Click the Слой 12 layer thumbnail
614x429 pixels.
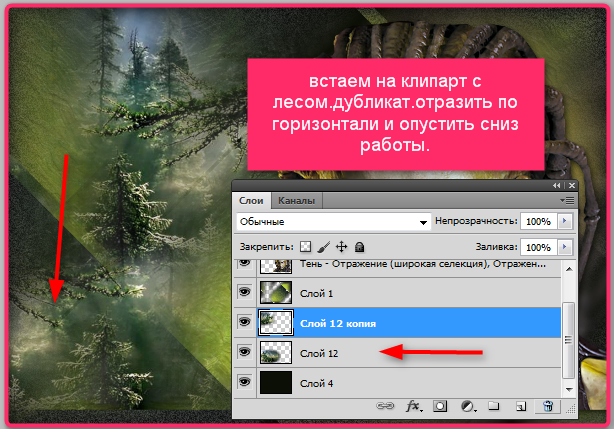point(276,352)
